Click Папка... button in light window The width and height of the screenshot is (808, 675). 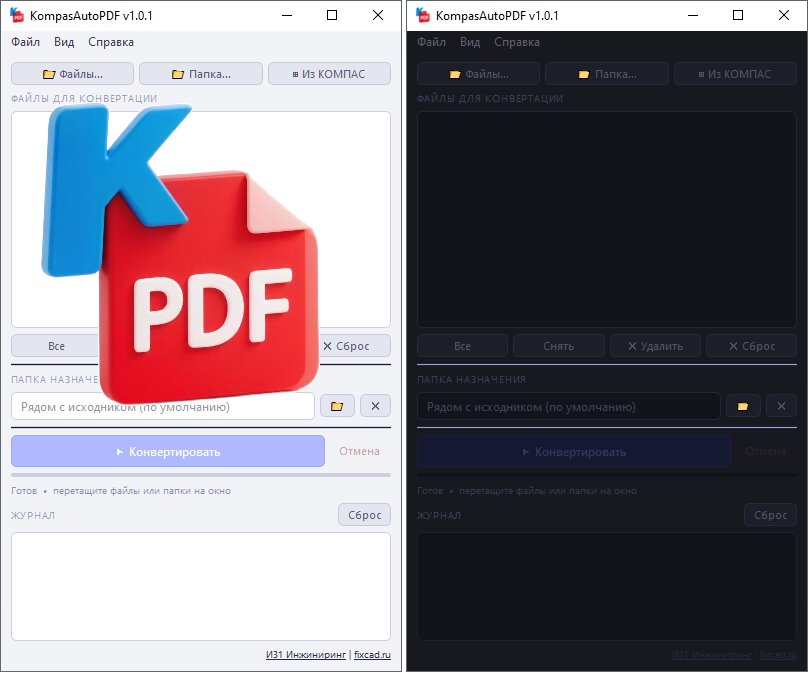click(201, 74)
